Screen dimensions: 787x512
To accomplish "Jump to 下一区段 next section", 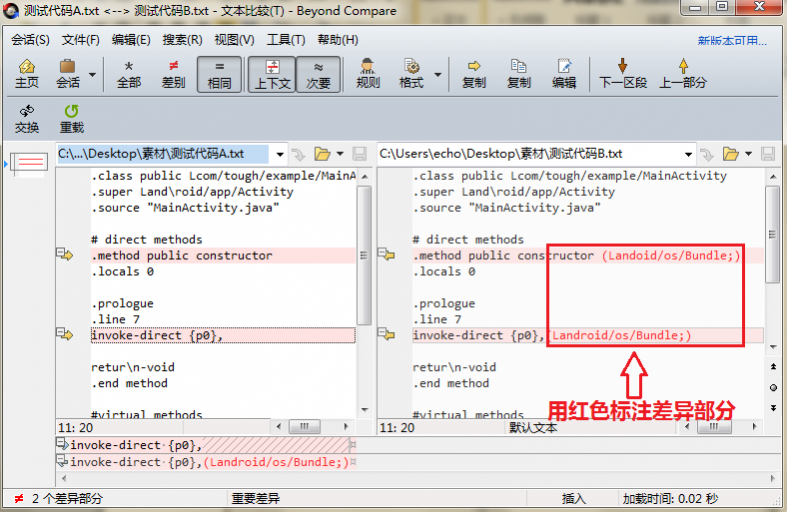I will click(623, 73).
